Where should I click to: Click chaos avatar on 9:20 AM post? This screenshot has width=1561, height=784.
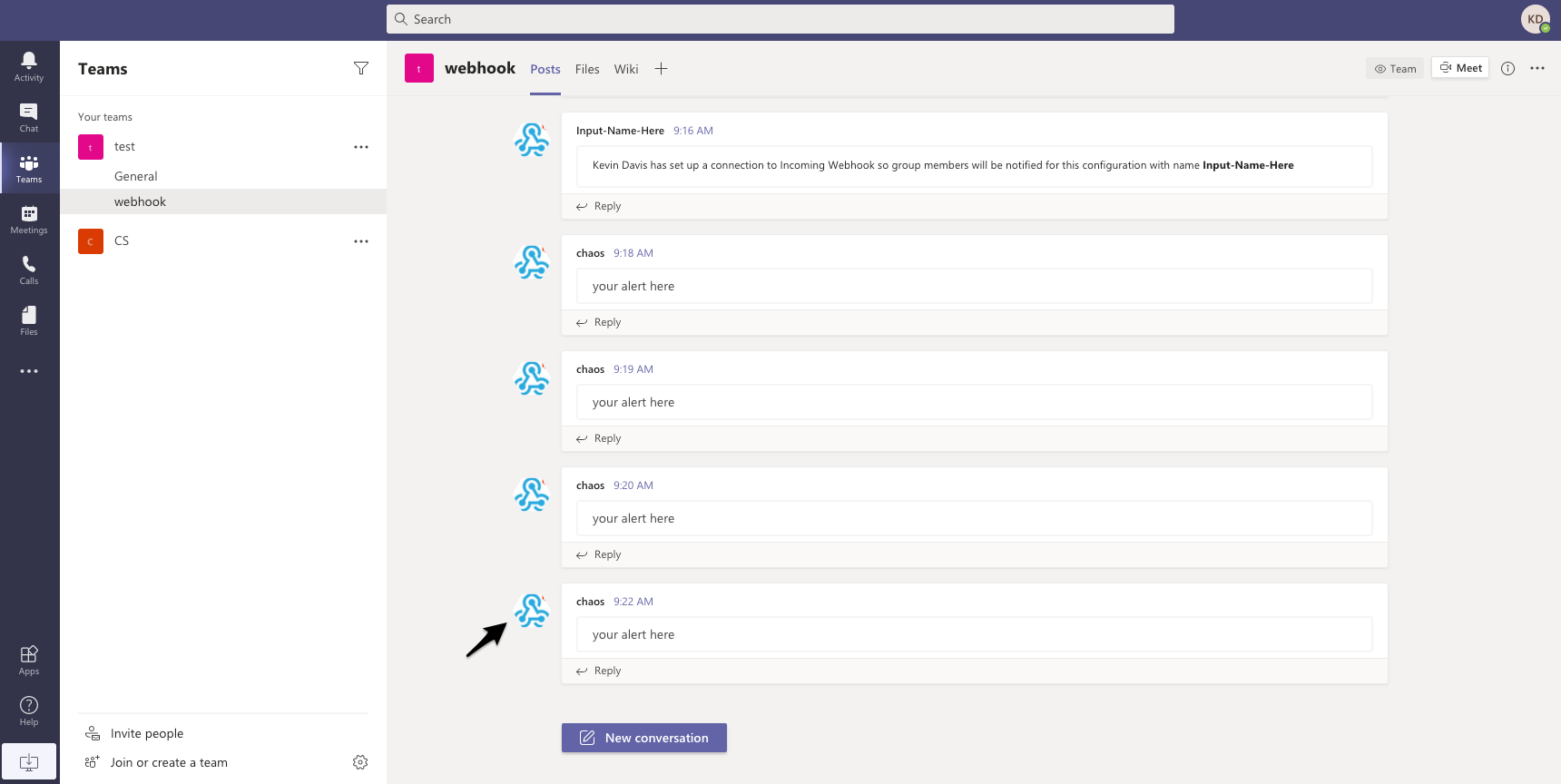532,495
